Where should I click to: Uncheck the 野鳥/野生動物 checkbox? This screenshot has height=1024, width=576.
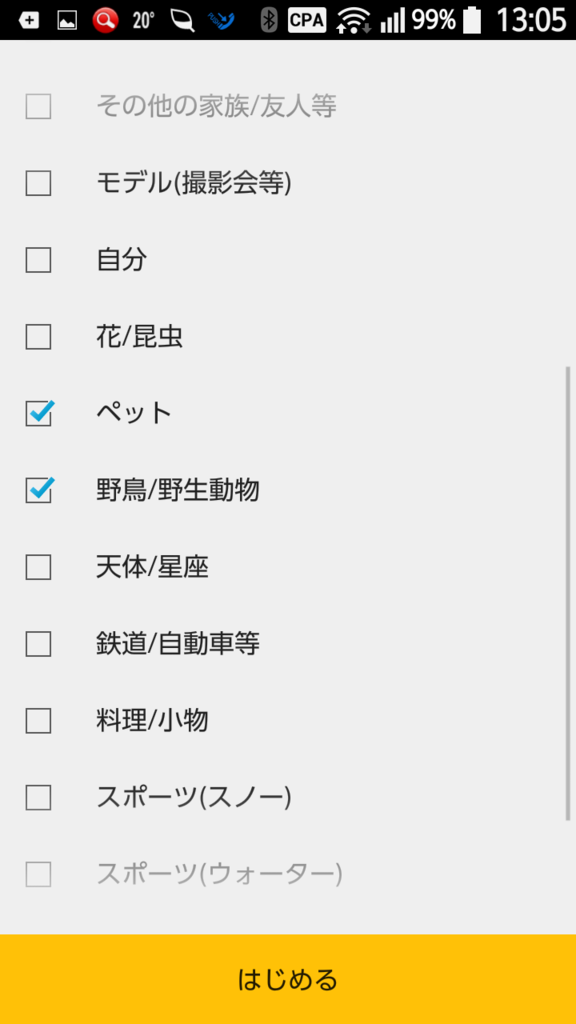(38, 490)
